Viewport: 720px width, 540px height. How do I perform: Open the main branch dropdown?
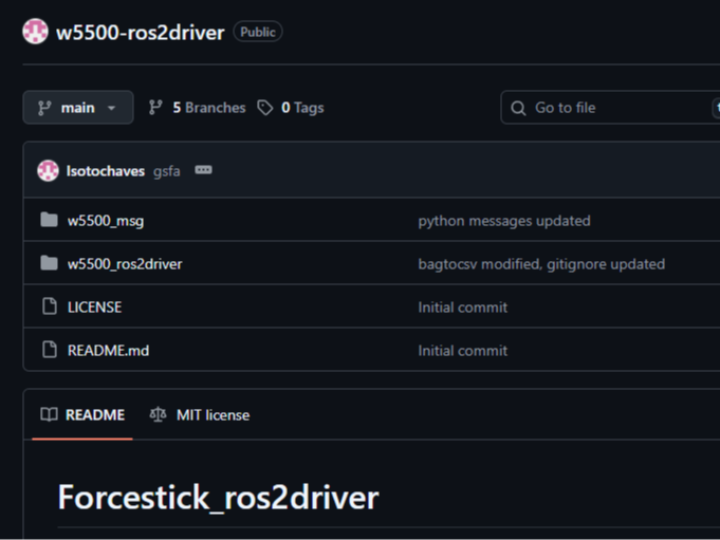tap(78, 108)
